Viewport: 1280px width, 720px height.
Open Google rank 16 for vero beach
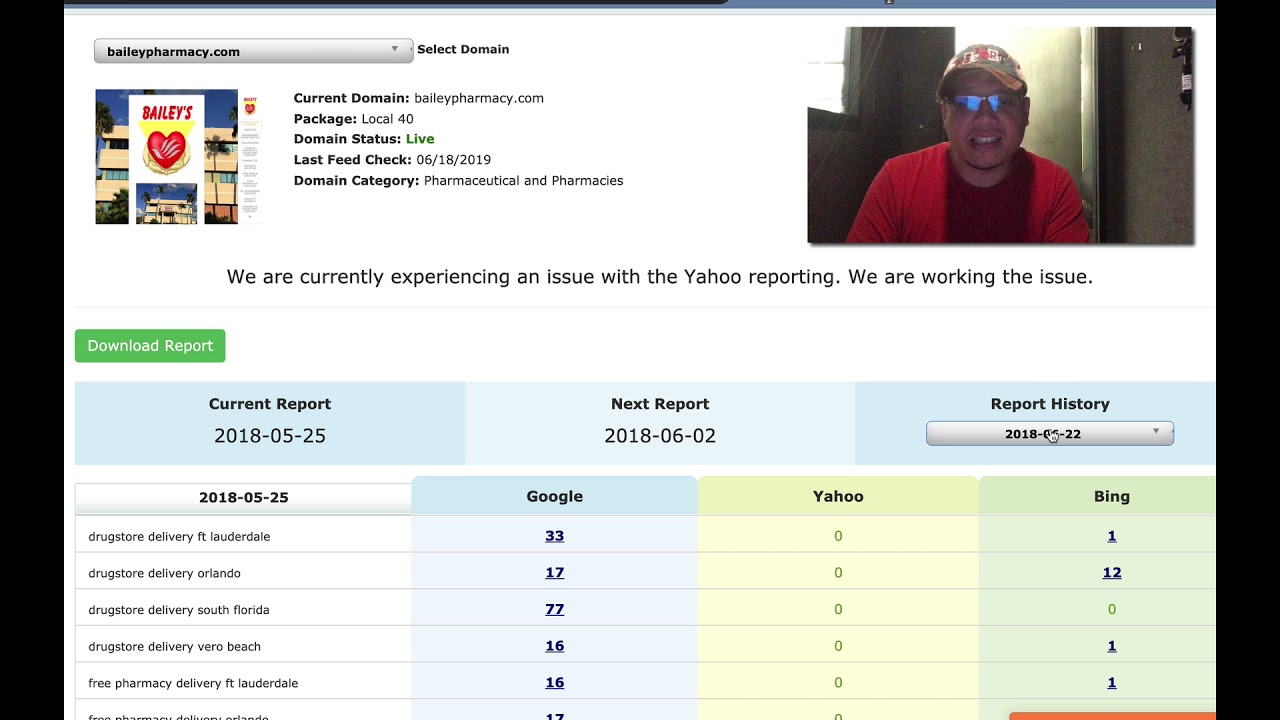tap(554, 646)
